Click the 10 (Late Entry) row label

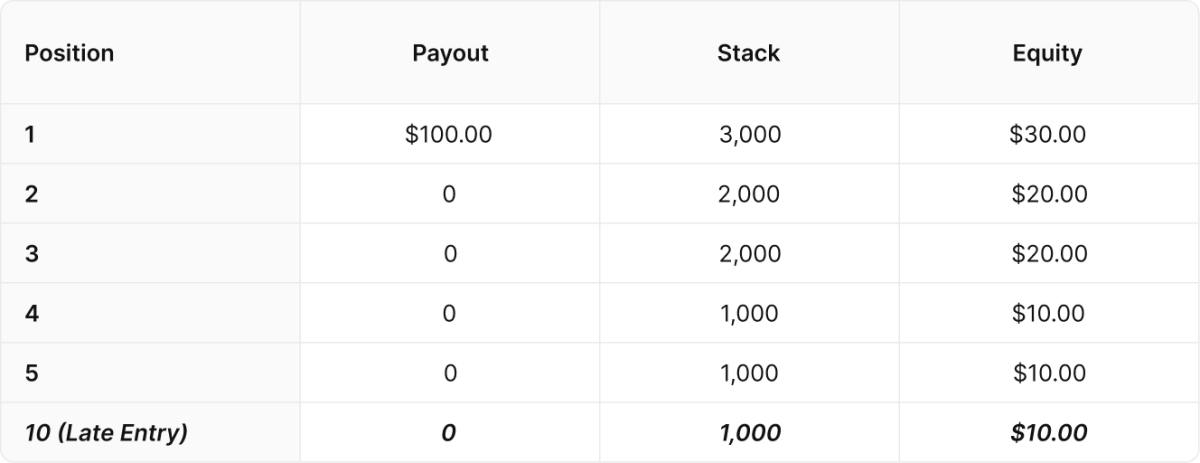(x=106, y=433)
